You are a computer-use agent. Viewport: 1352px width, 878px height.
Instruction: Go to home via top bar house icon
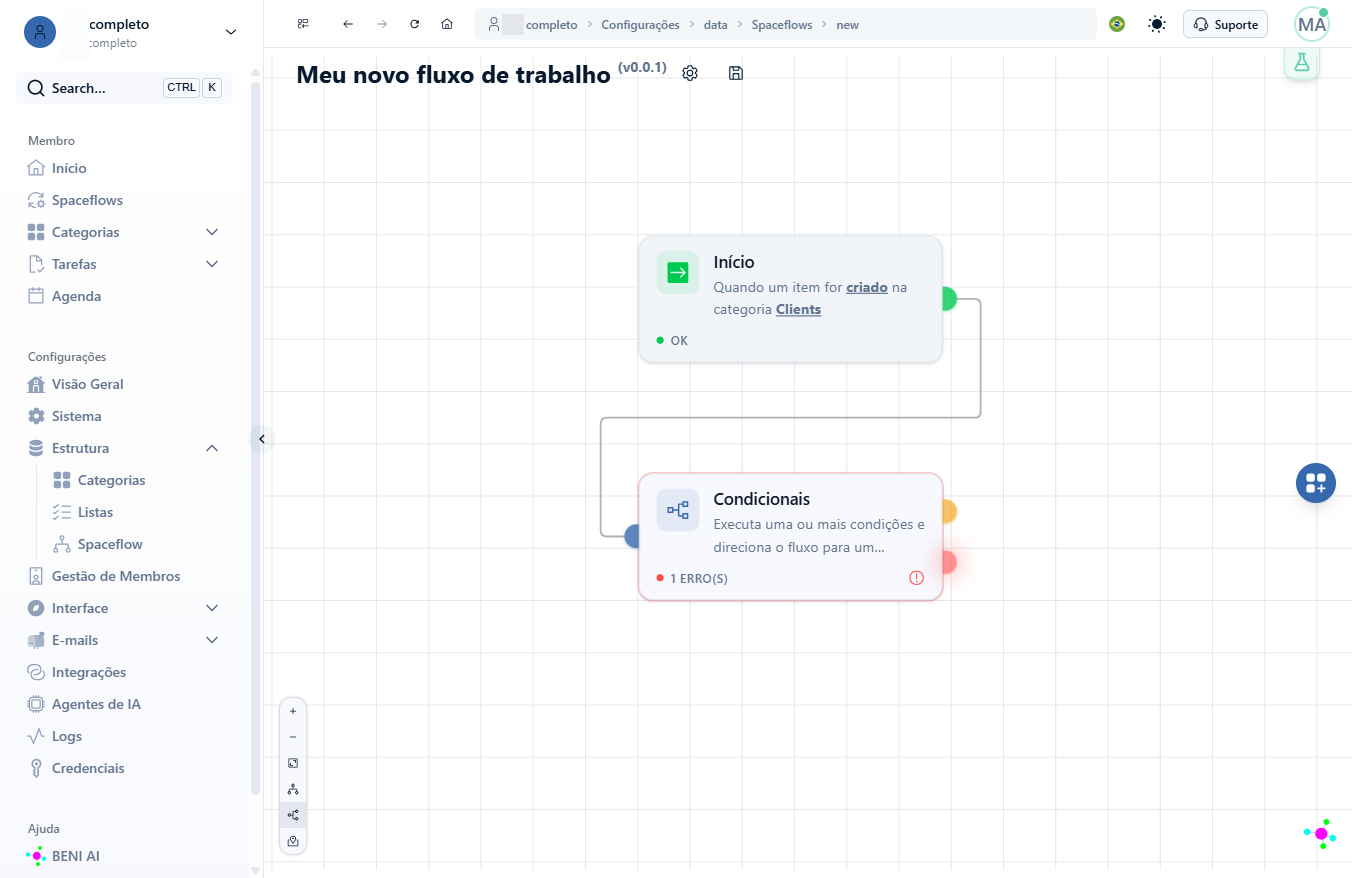tap(447, 24)
